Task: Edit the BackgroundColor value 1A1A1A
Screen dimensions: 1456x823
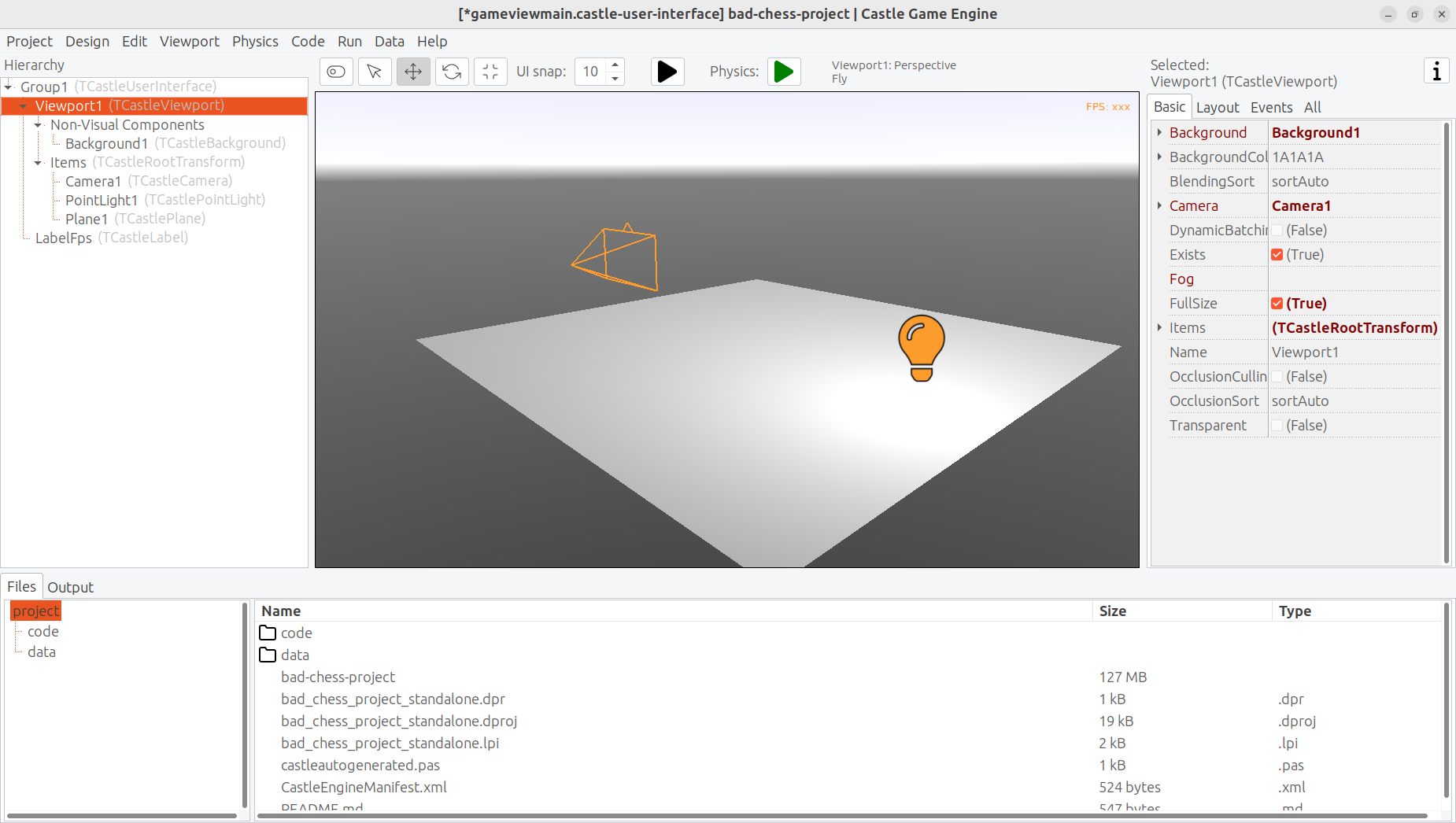Action: (1354, 157)
